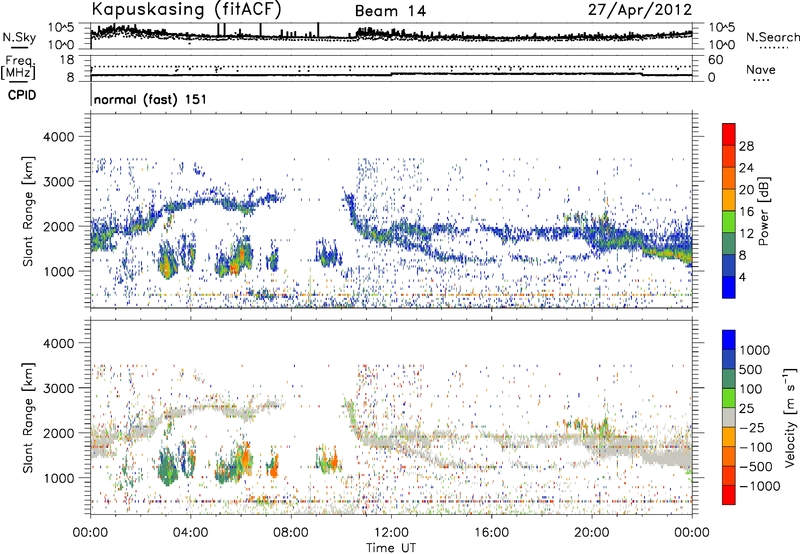Image resolution: width=800 pixels, height=554 pixels.
Task: Click the 3000 tick on velocity panel
Action: point(58,388)
